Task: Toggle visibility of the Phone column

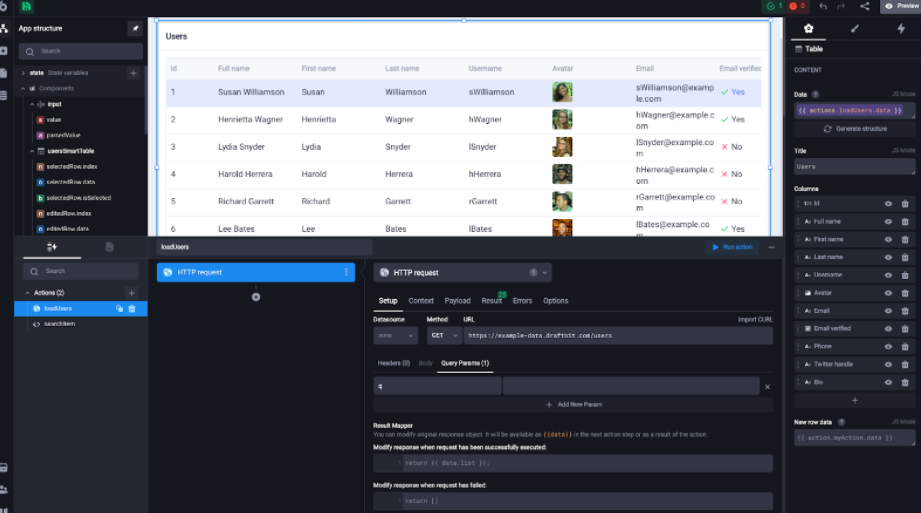Action: pos(888,346)
